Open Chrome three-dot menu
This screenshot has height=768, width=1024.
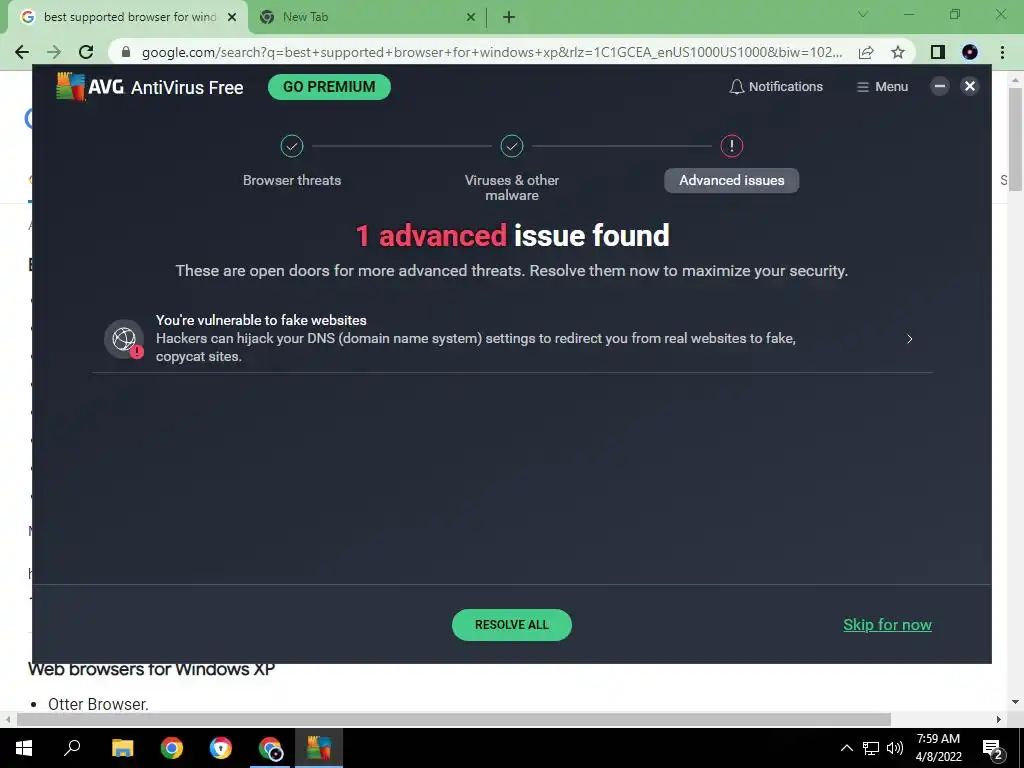pos(1002,52)
